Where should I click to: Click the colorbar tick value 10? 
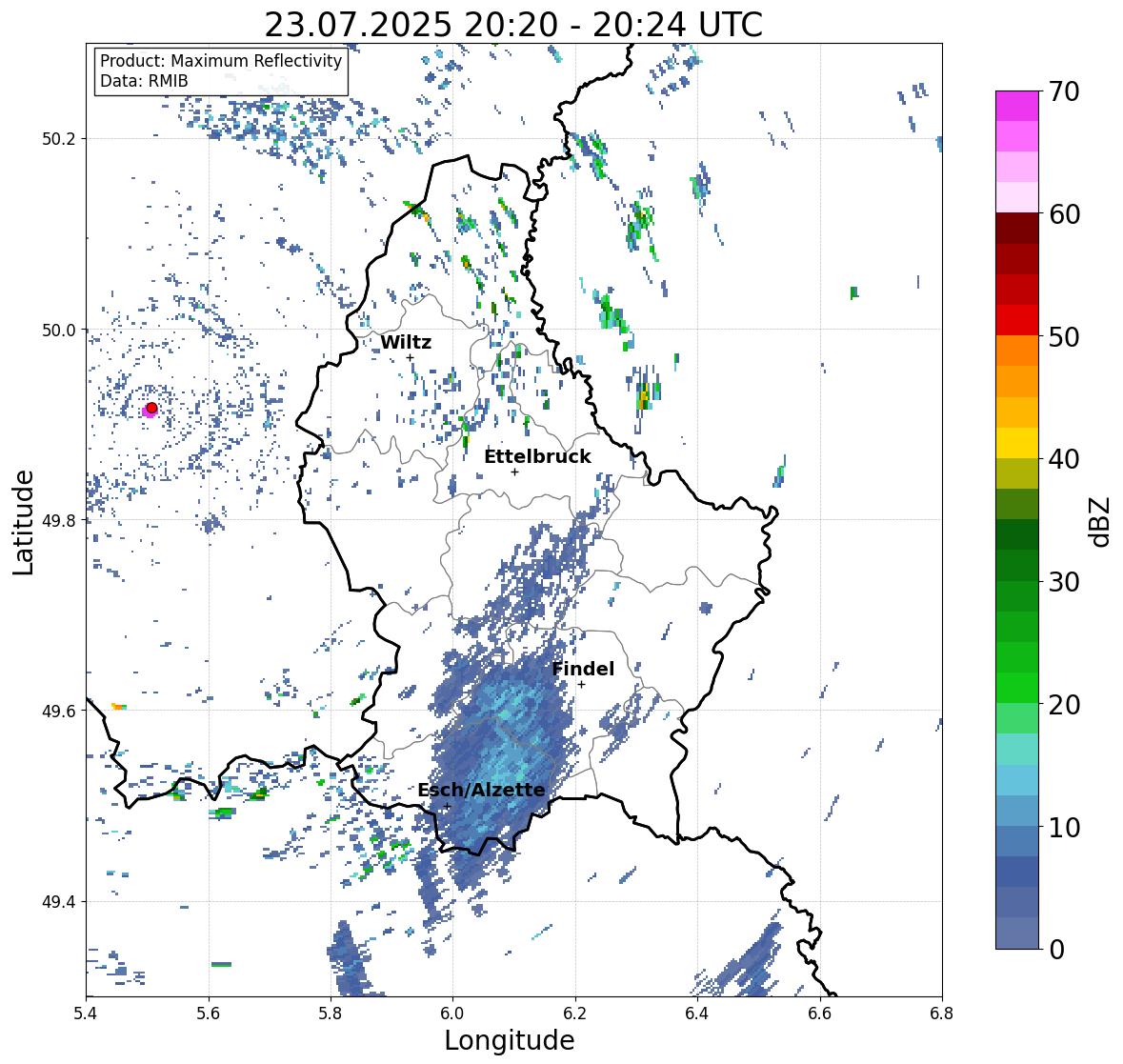(x=1064, y=827)
